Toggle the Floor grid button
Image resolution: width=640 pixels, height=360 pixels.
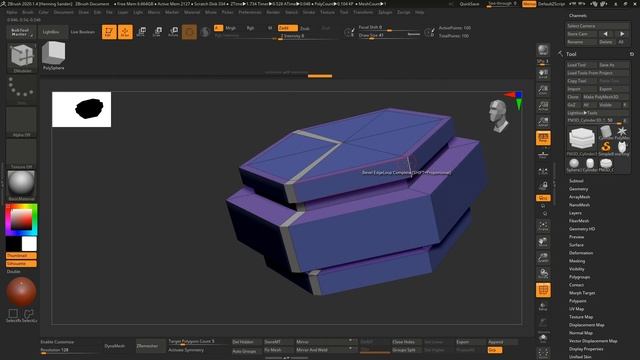tap(543, 154)
